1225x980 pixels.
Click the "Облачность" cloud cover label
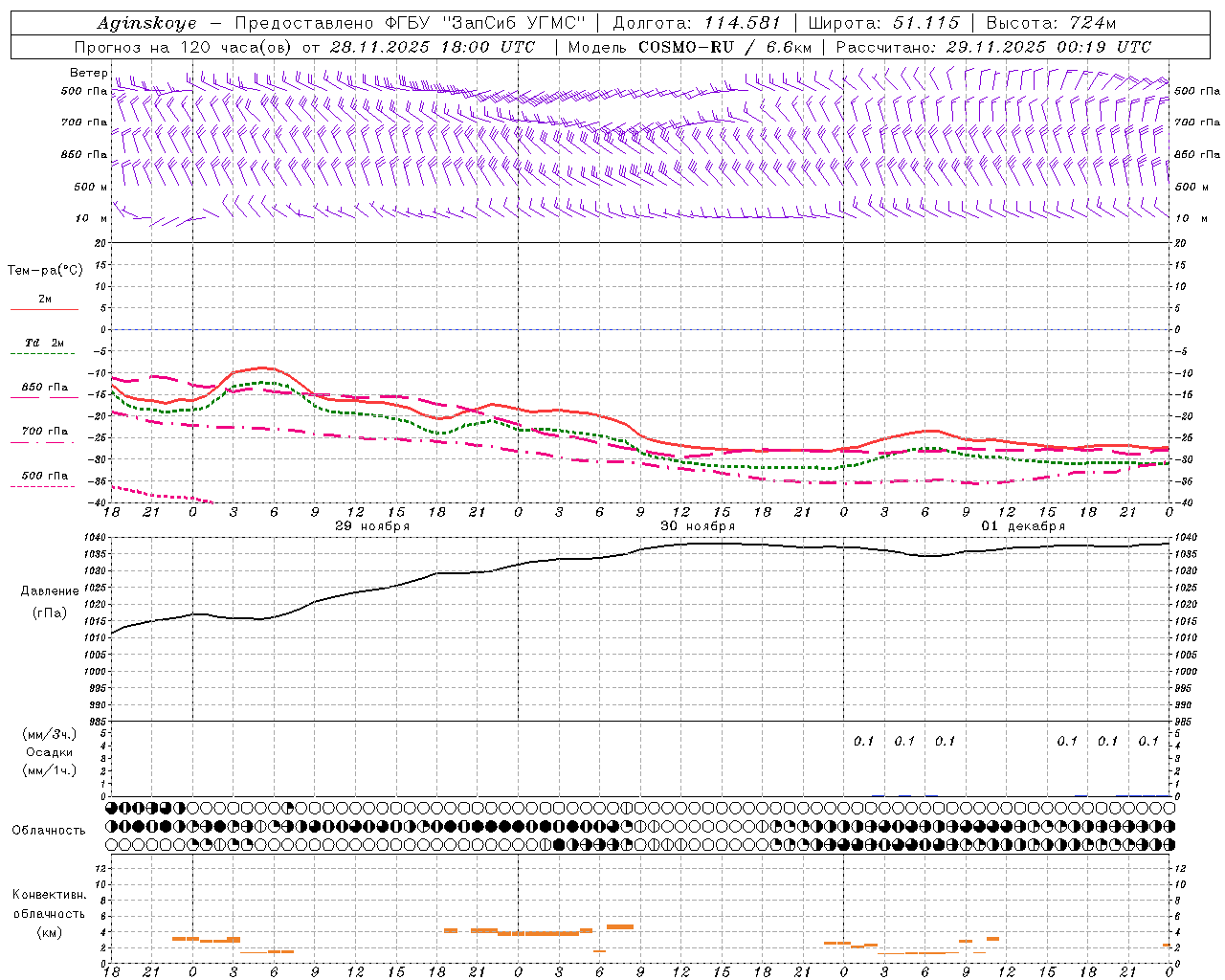(49, 830)
